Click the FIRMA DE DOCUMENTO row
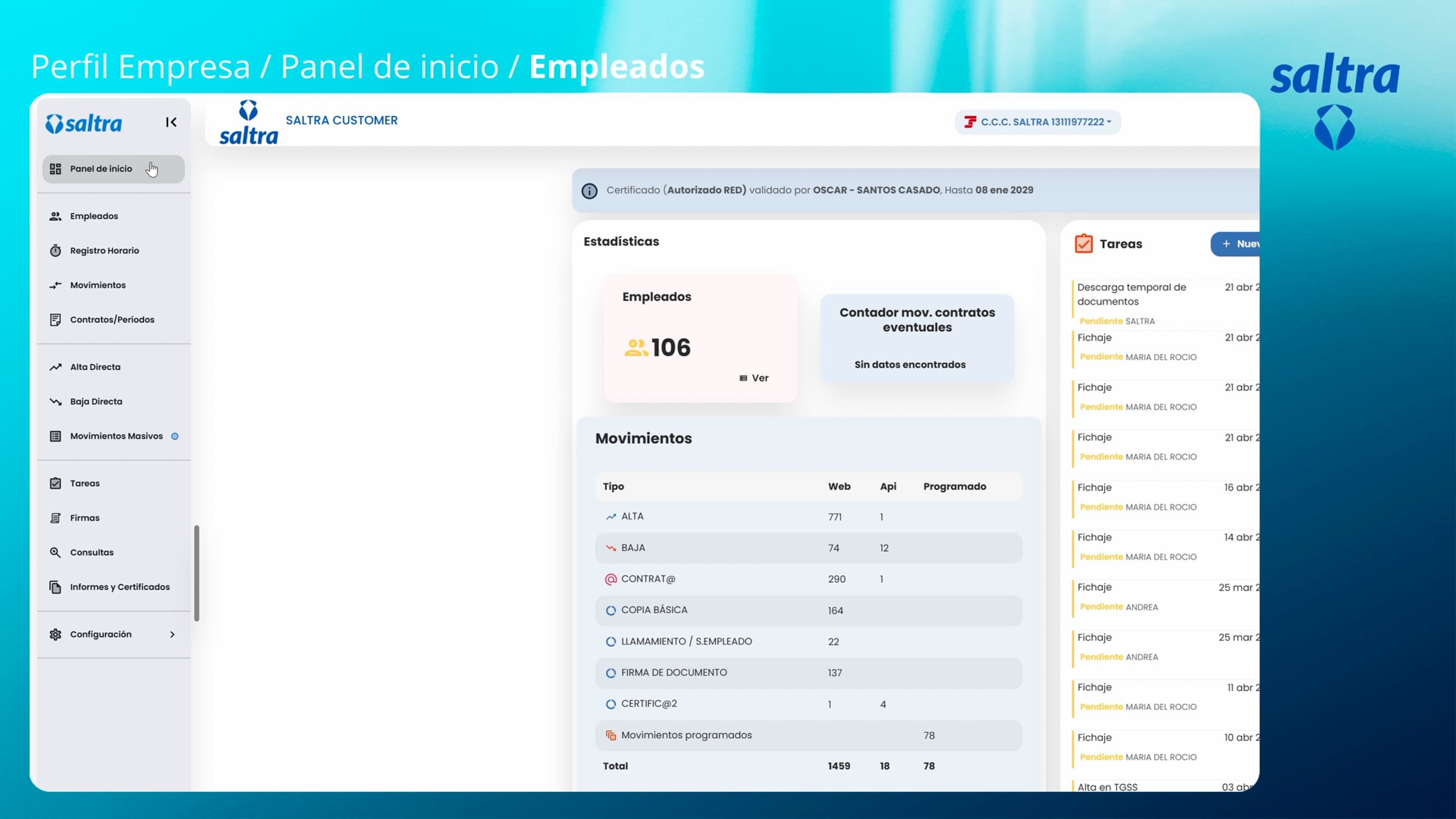Screen dimensions: 1456x819 coord(809,673)
